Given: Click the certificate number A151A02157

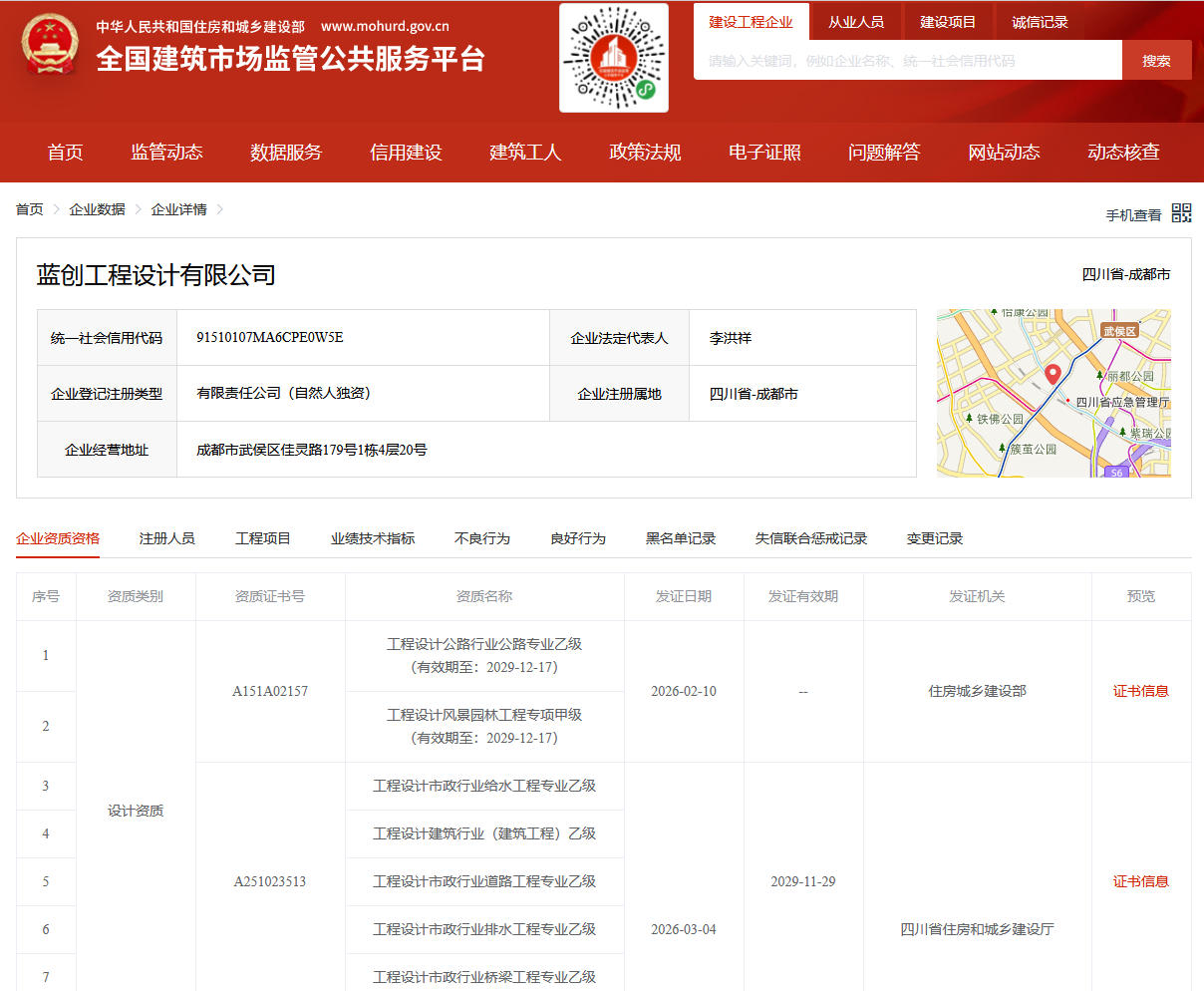Looking at the screenshot, I should pyautogui.click(x=270, y=691).
